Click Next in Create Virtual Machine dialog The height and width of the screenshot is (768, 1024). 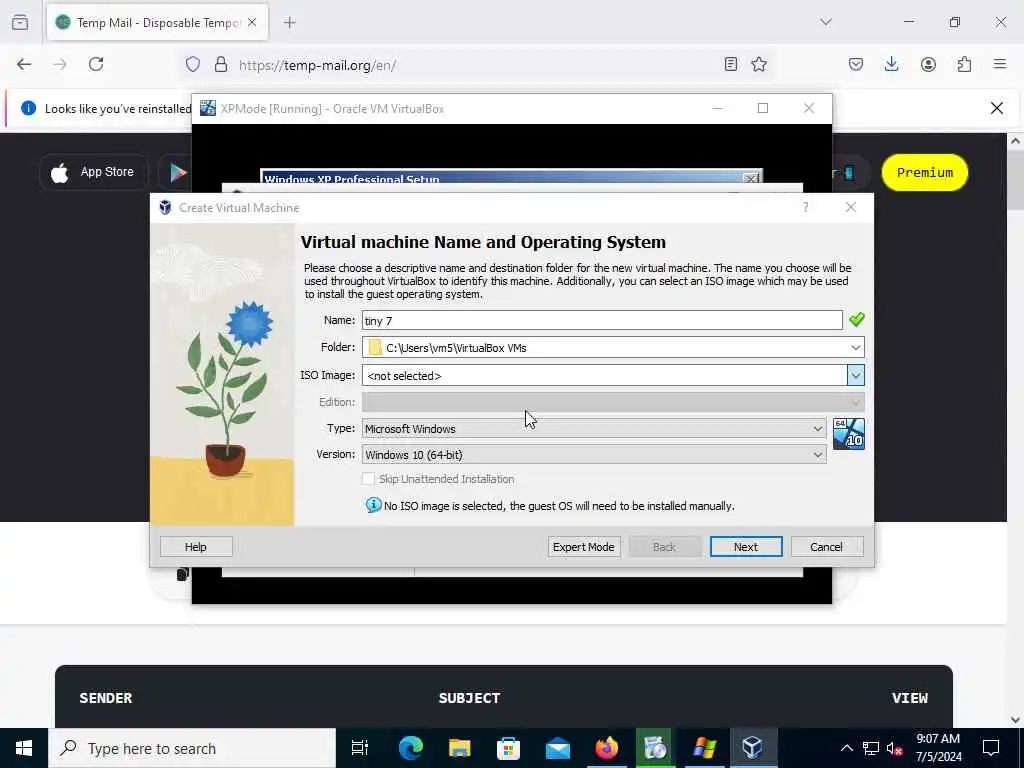(x=746, y=547)
